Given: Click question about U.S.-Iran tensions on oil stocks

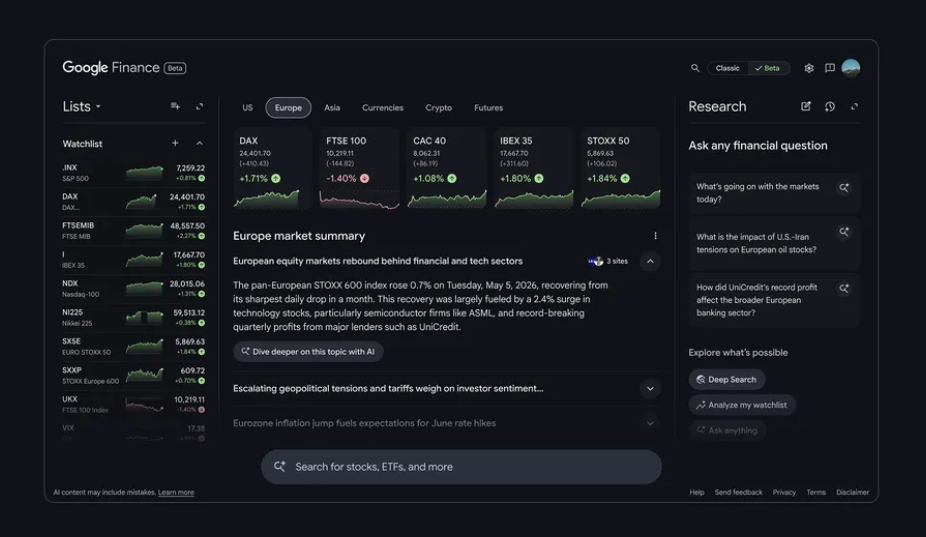Looking at the screenshot, I should (774, 243).
